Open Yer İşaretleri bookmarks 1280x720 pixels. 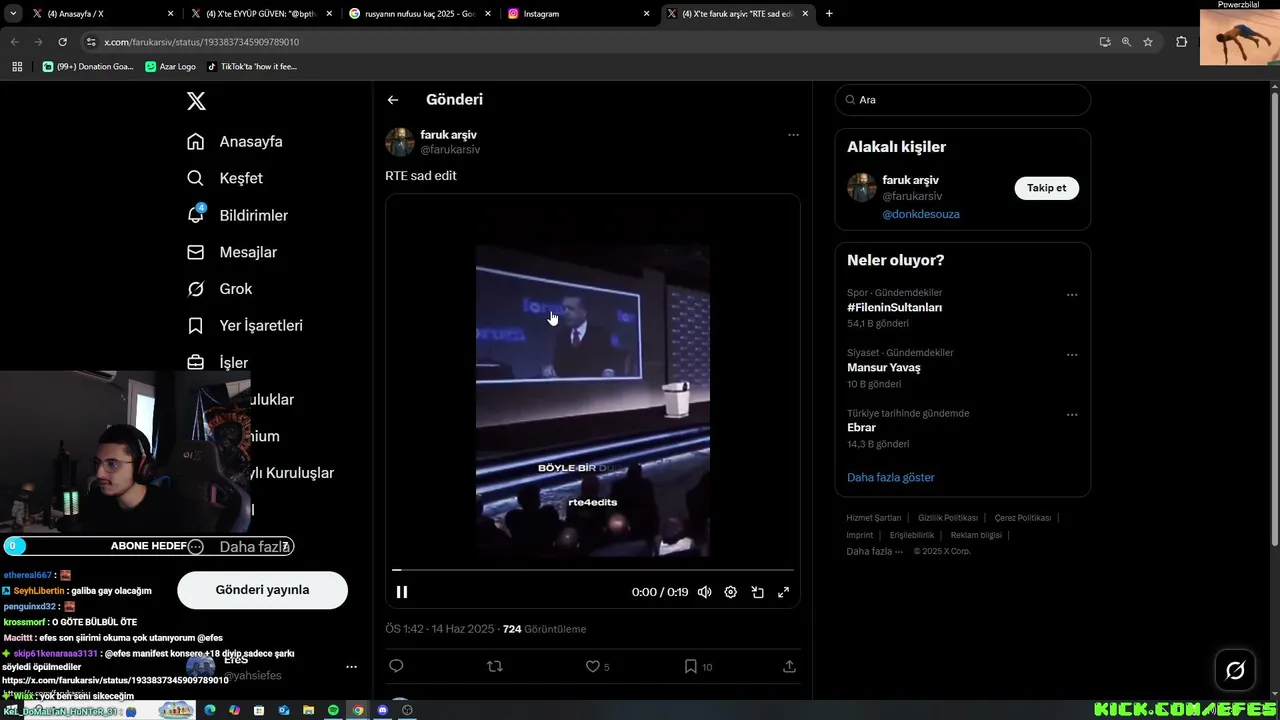coord(245,326)
